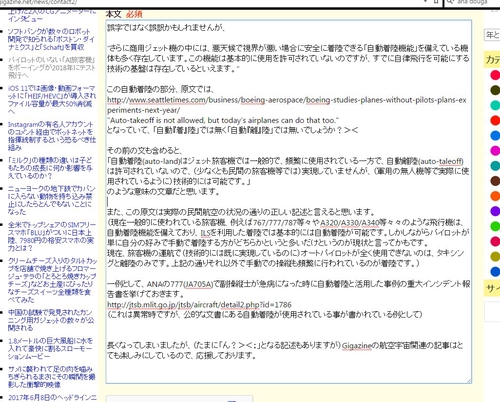The height and width of the screenshot is (402, 500).
Task: Click the line その前の文も含めると
Action: pyautogui.click(x=145, y=151)
